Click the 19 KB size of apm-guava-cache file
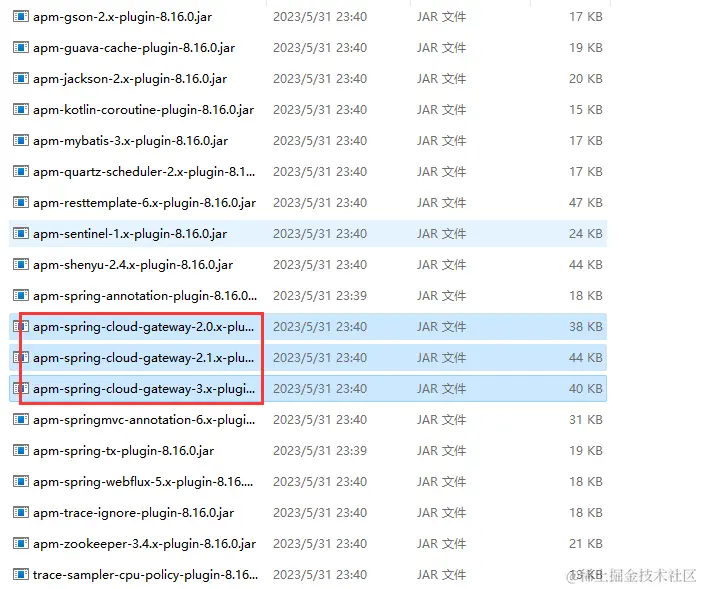 (586, 48)
